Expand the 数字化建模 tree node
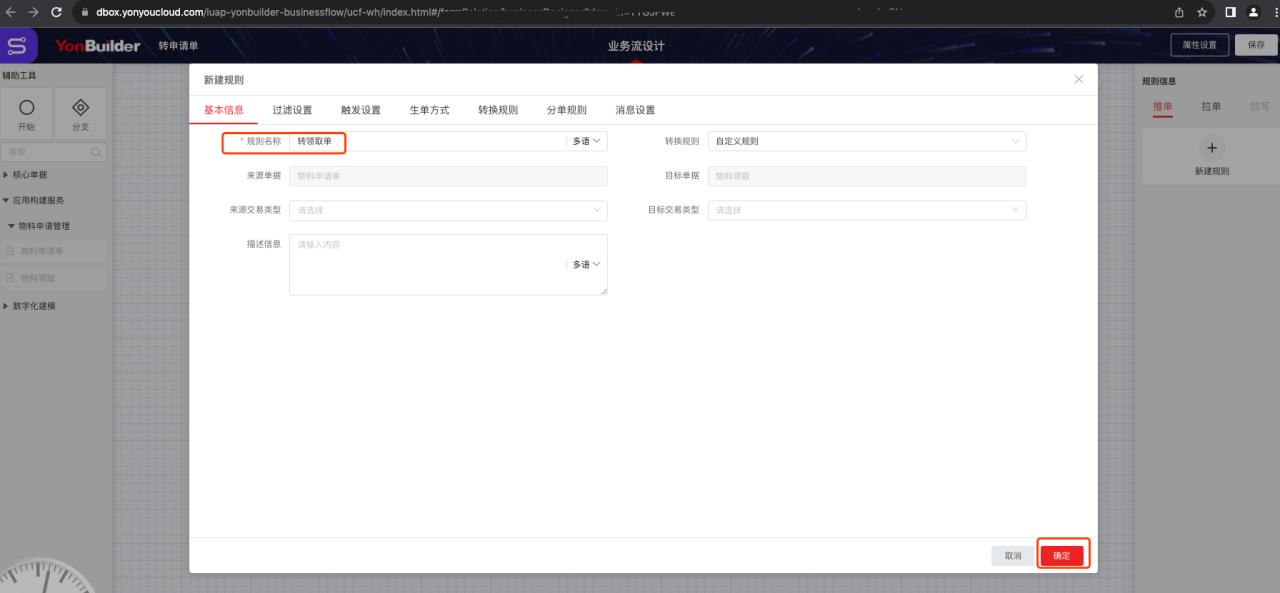The height and width of the screenshot is (593, 1280). pos(6,306)
